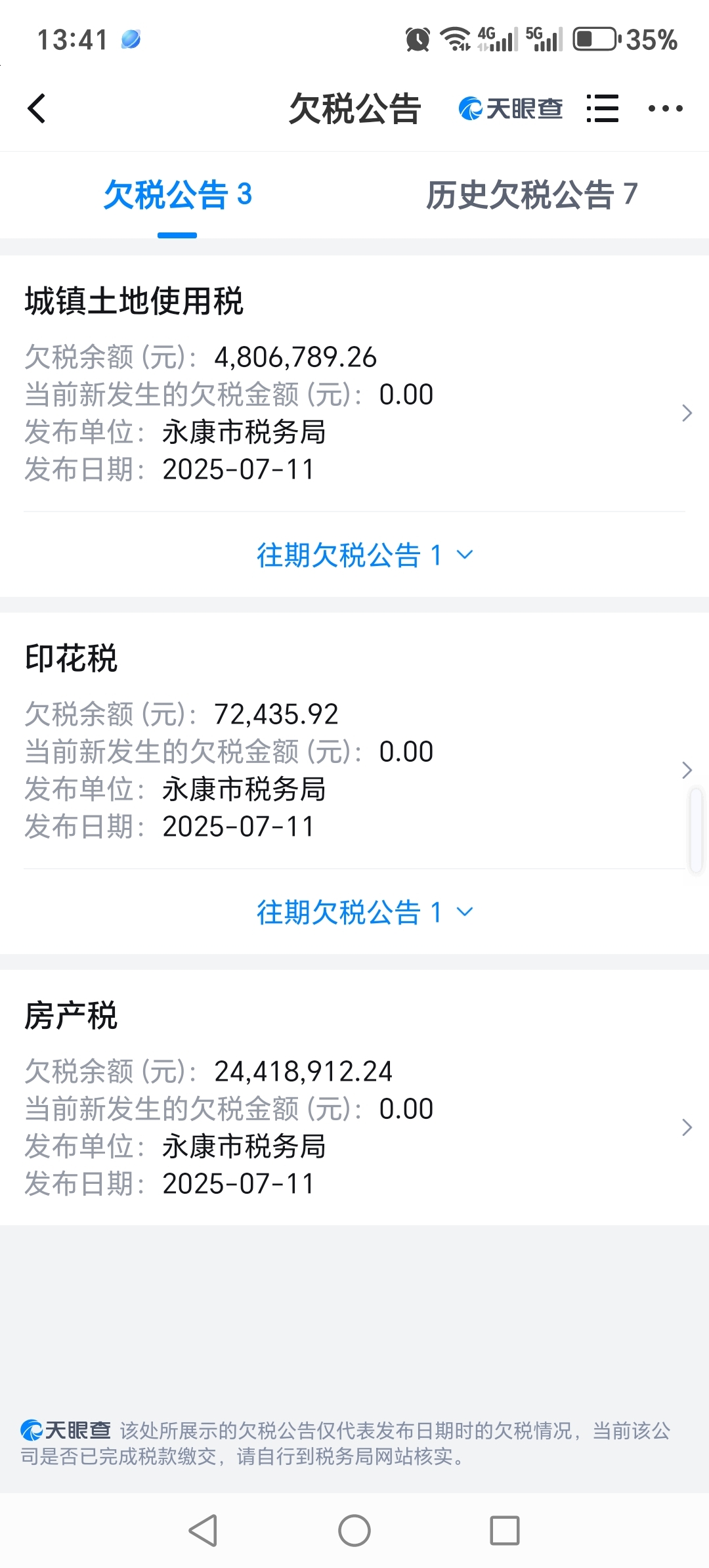Switch to 历史欠税公告 7 tab

coord(532,195)
